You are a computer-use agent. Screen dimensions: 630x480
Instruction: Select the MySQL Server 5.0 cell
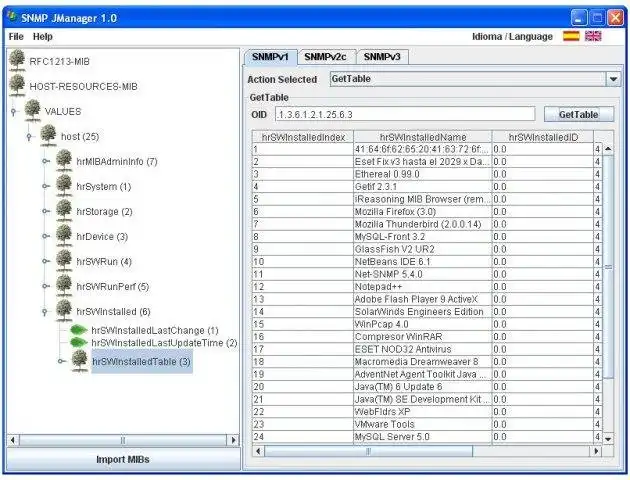422,437
